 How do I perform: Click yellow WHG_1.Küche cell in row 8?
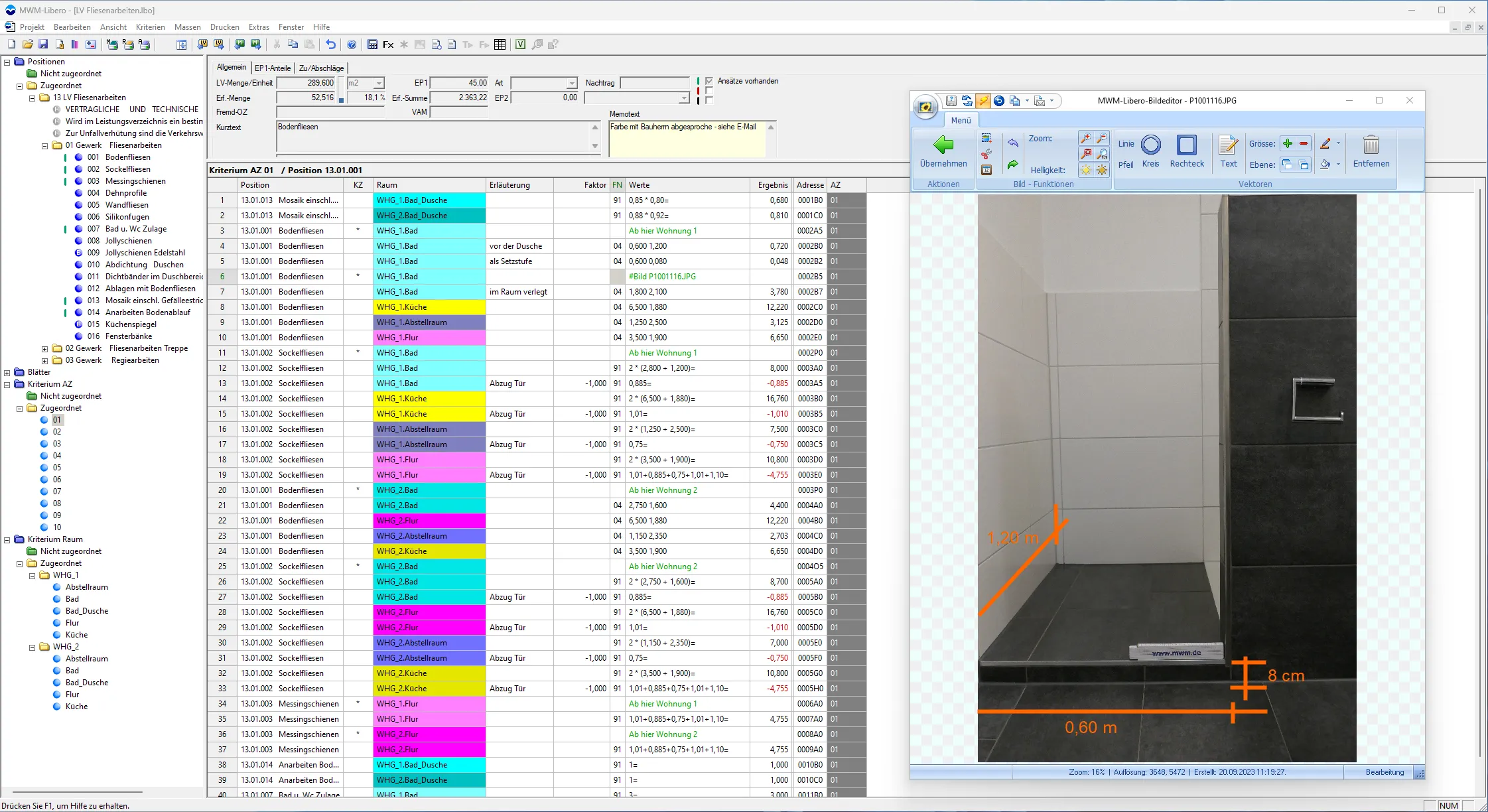click(429, 307)
